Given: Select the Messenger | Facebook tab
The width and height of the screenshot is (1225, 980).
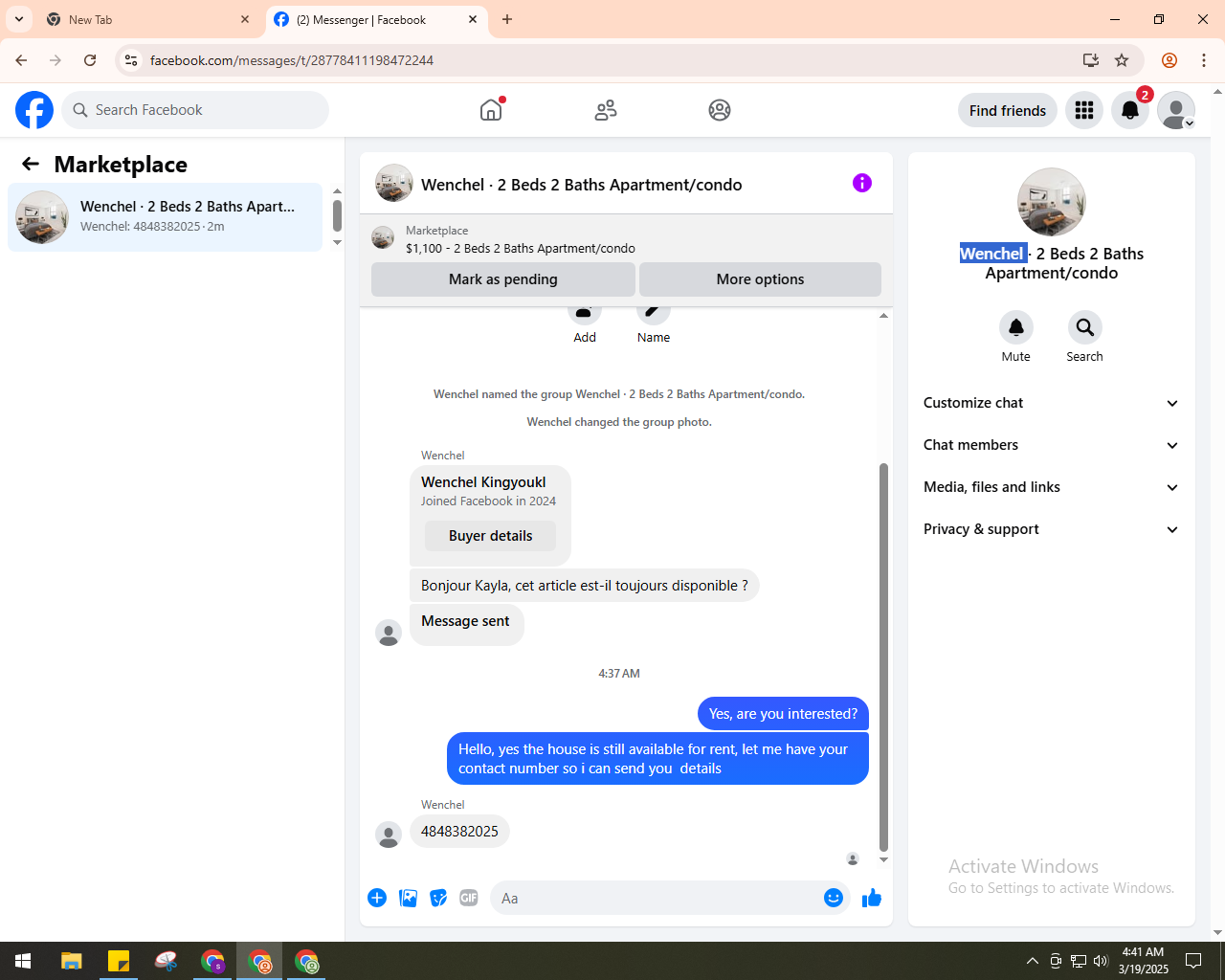Looking at the screenshot, I should [376, 19].
